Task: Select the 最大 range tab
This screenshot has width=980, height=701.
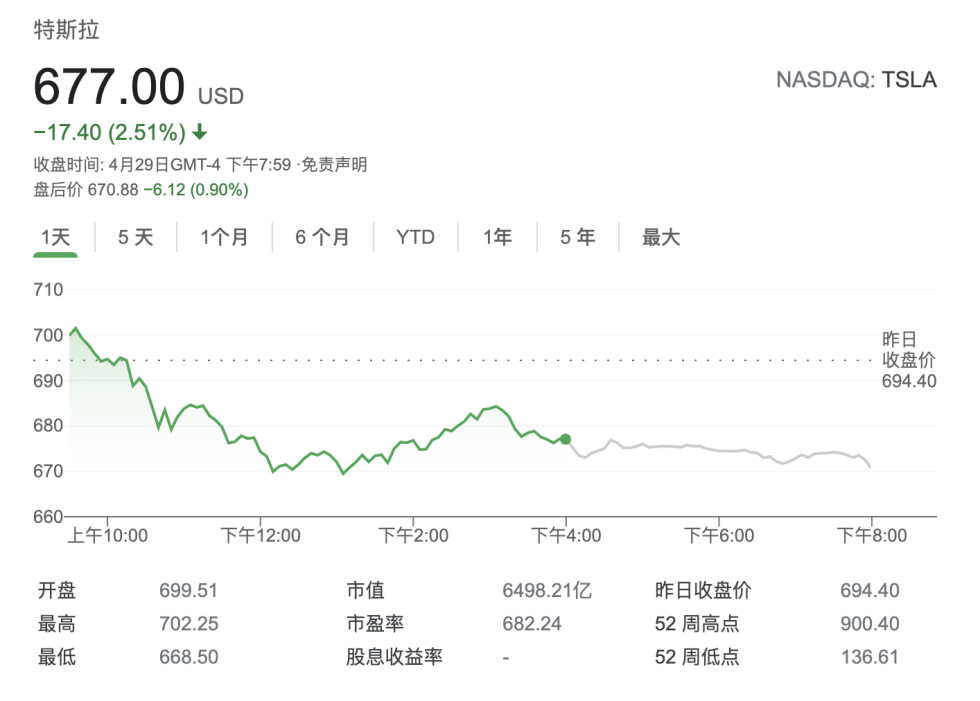Action: (x=661, y=237)
